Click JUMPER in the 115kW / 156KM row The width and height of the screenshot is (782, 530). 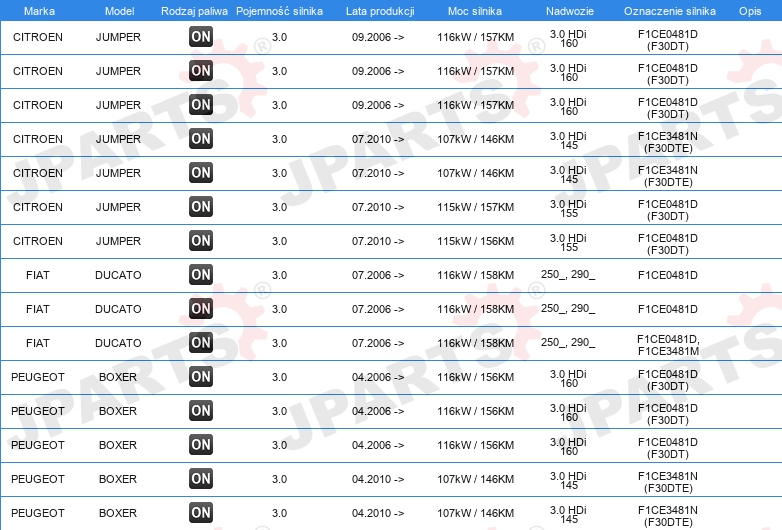click(118, 241)
